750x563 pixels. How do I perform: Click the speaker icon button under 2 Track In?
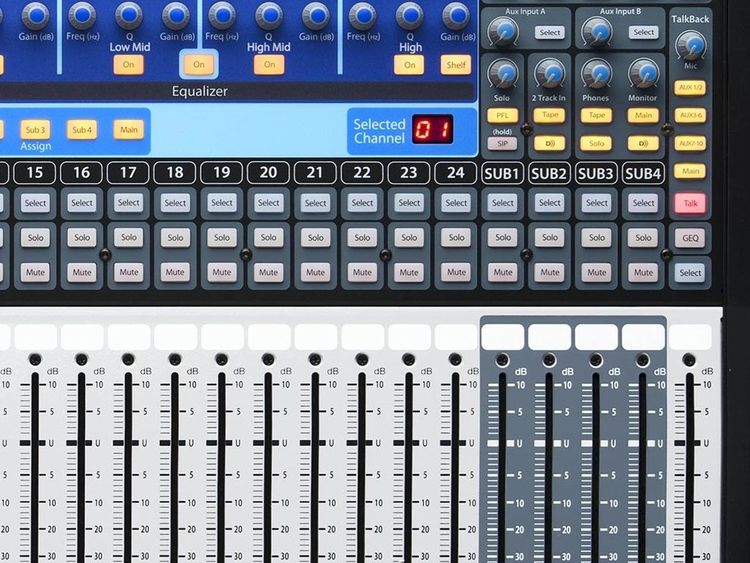point(549,143)
